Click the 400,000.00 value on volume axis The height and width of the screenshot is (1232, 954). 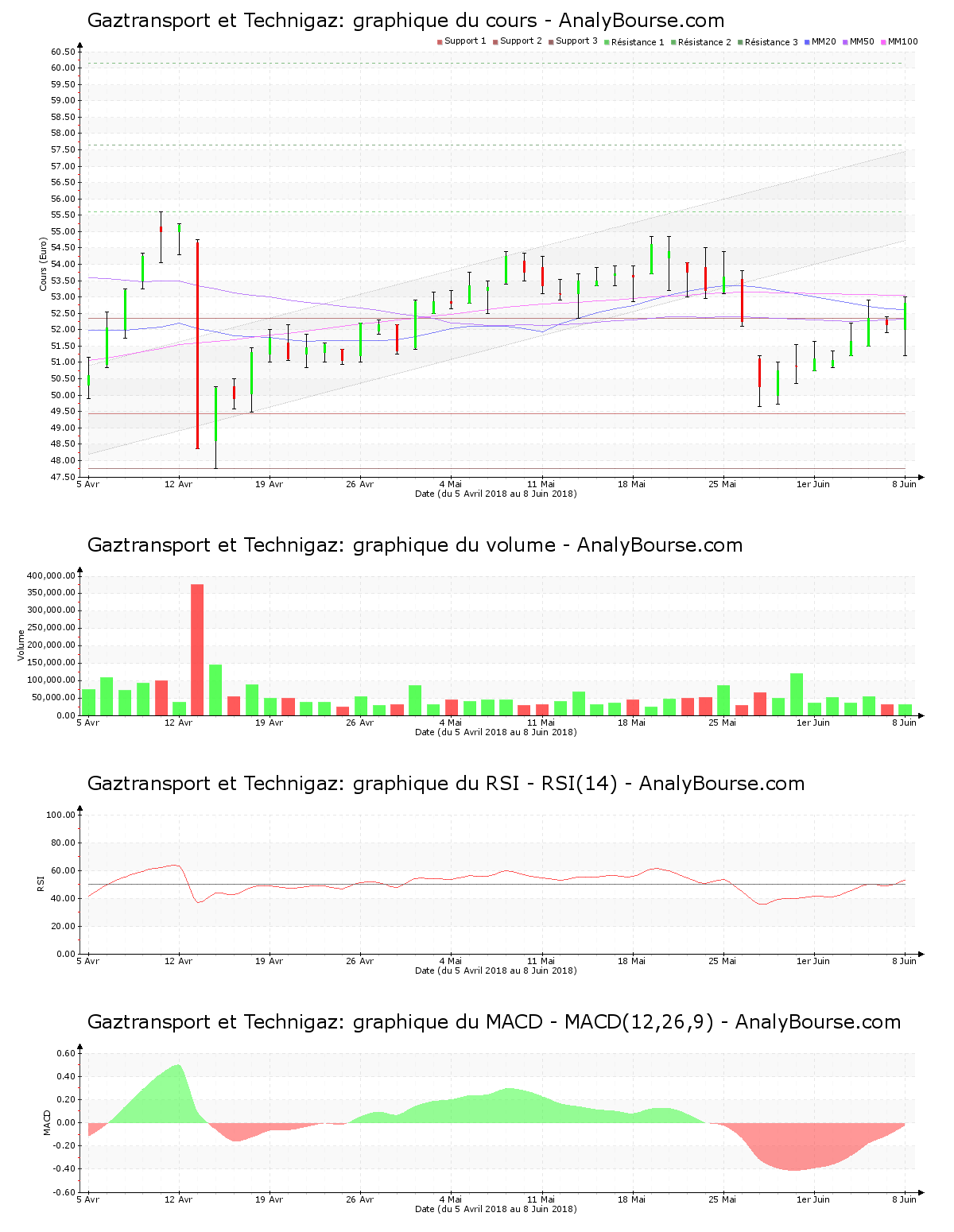pyautogui.click(x=51, y=575)
